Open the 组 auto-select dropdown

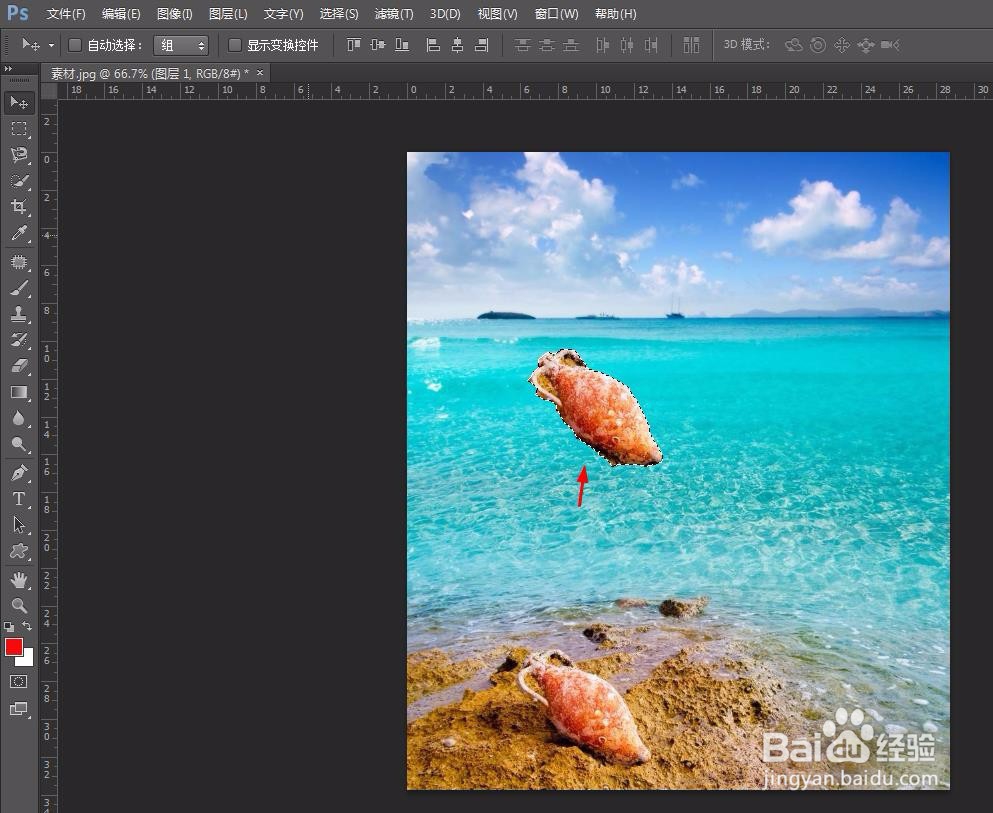tap(181, 45)
